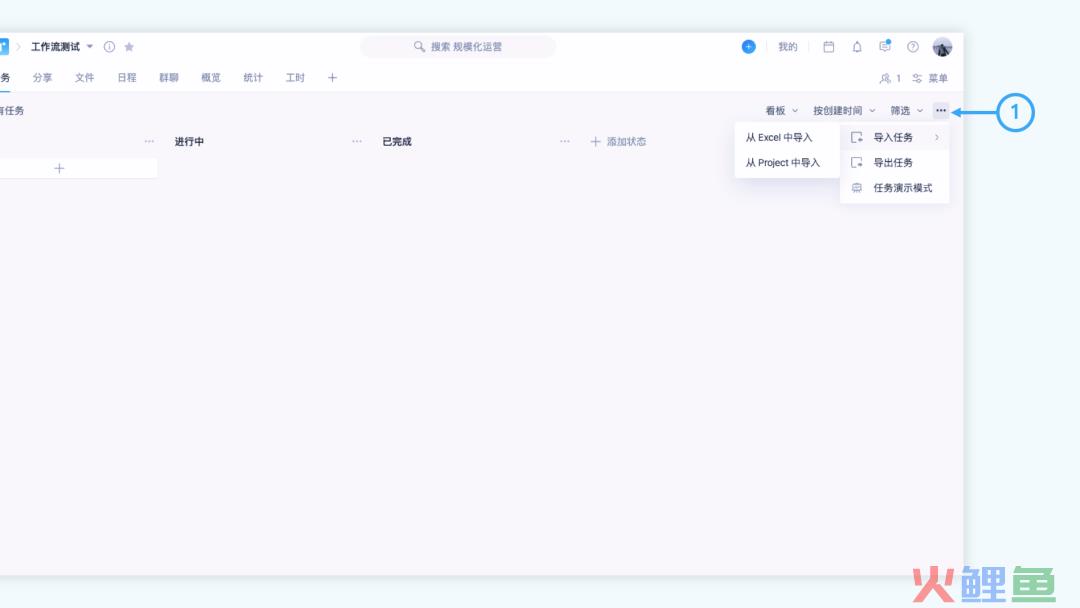Open the 已完成 column more options

point(565,142)
